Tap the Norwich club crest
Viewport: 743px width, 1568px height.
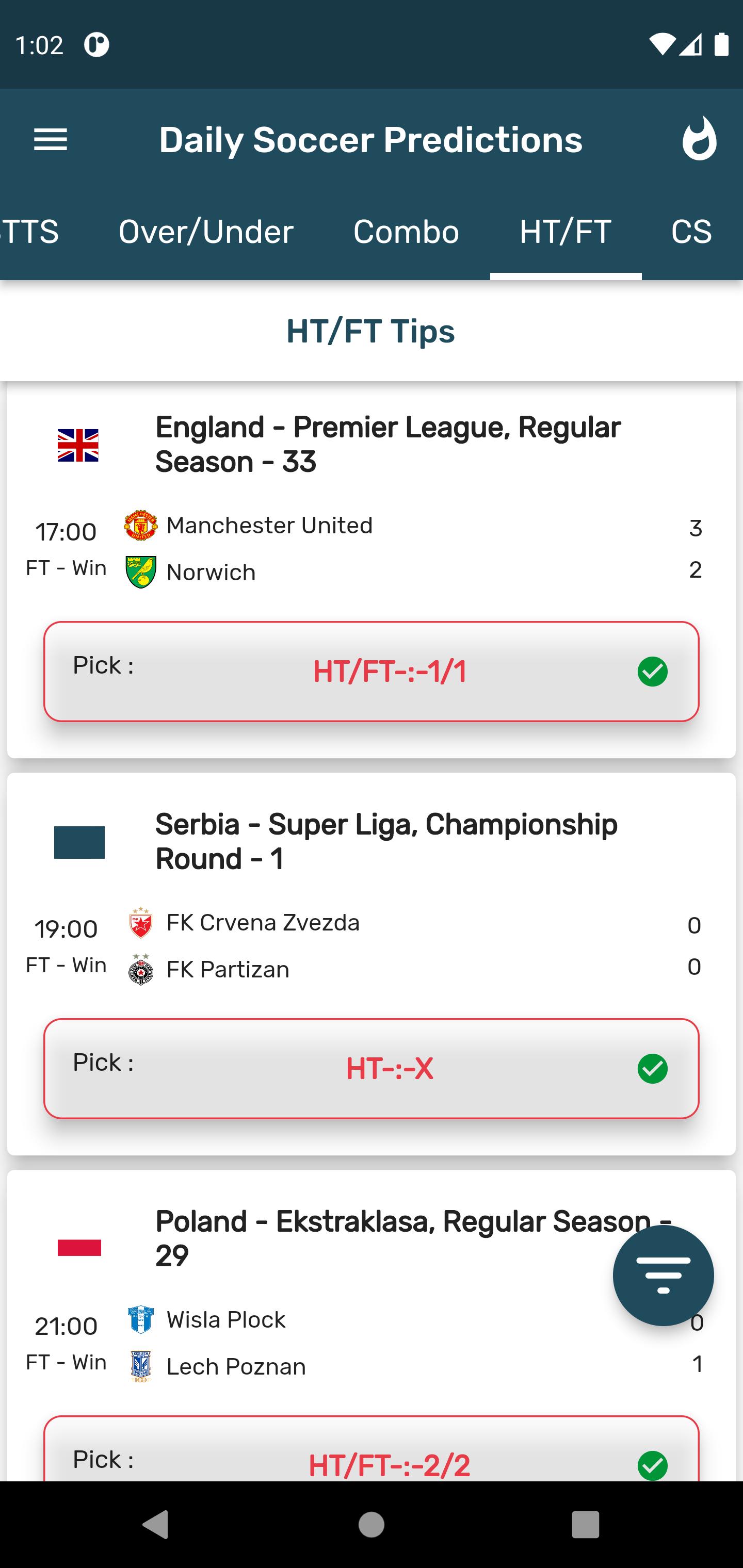tap(141, 572)
